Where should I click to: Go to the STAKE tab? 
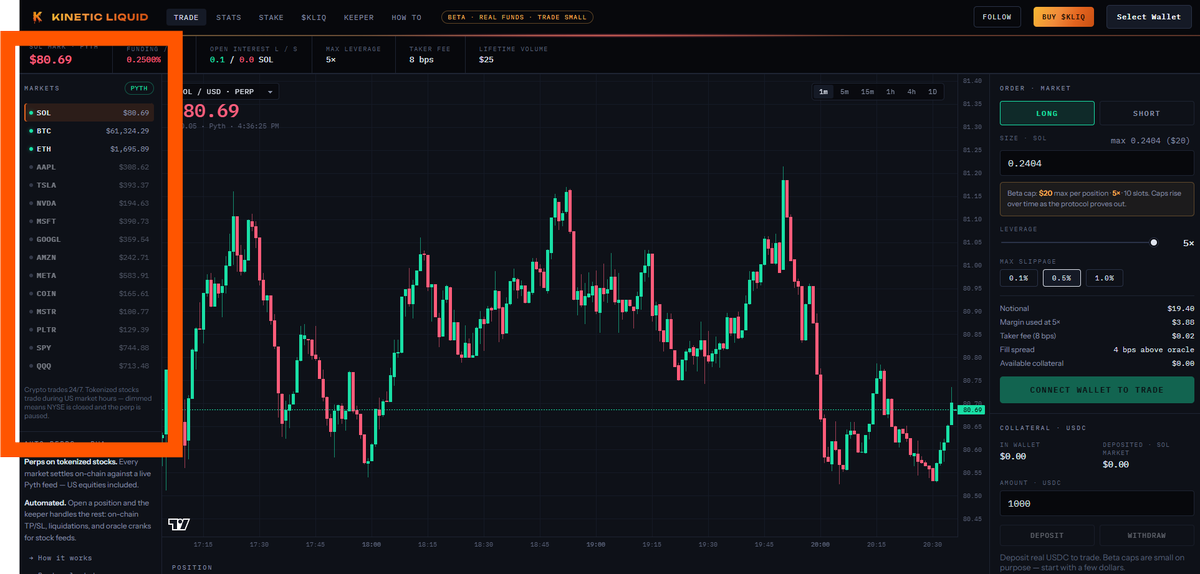[x=271, y=17]
